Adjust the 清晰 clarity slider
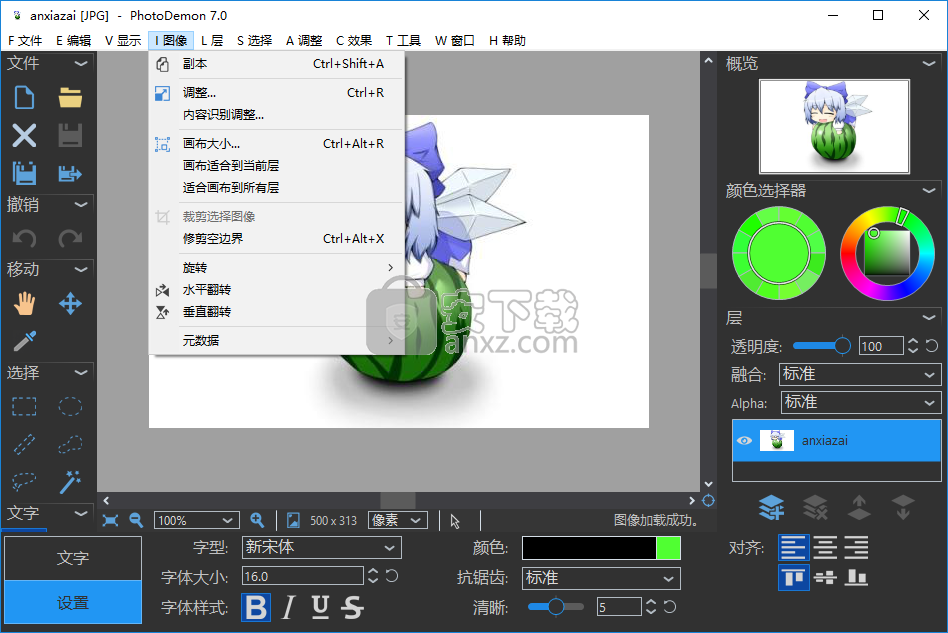The width and height of the screenshot is (948, 633). (556, 606)
